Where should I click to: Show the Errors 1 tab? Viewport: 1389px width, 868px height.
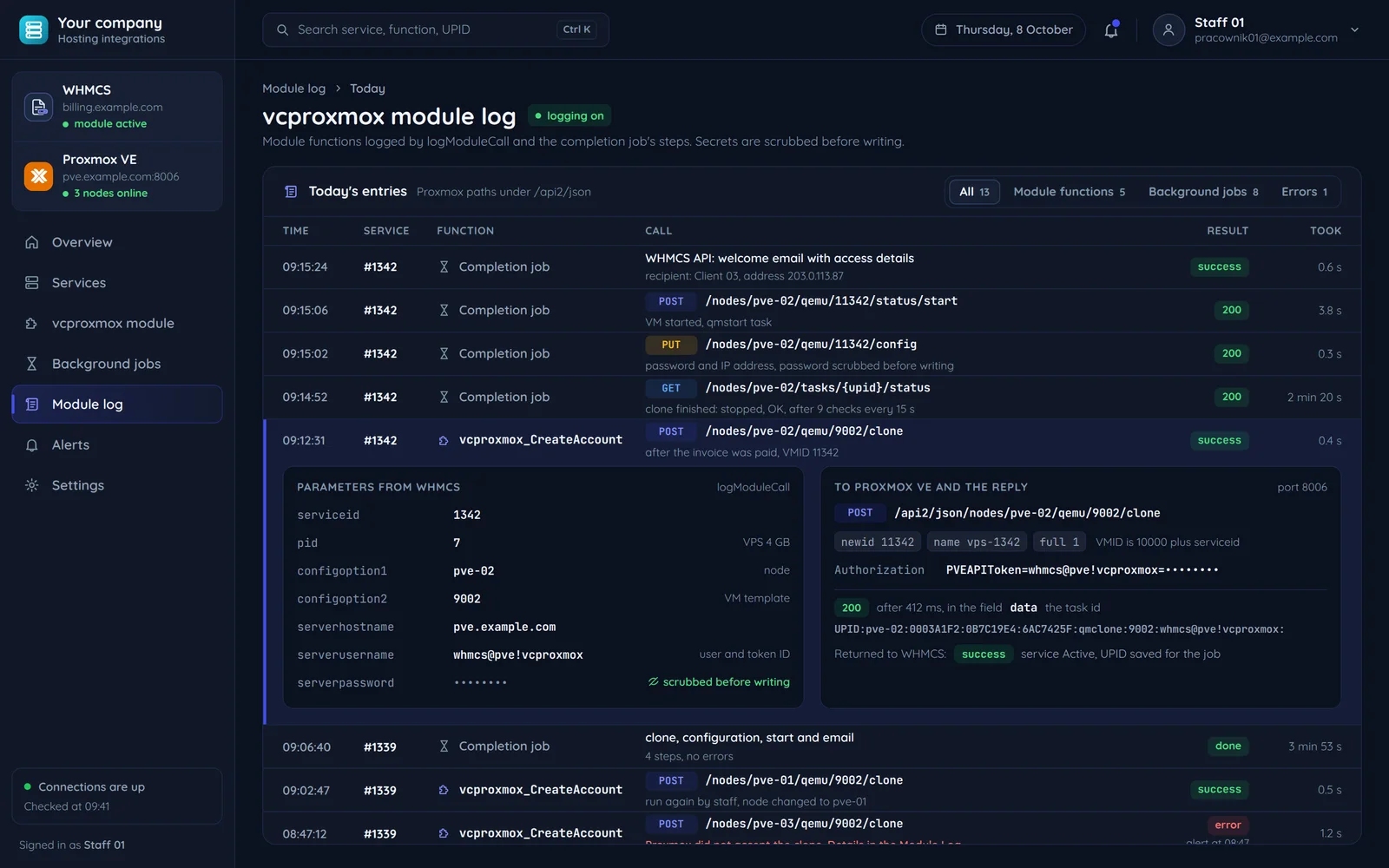click(1304, 192)
